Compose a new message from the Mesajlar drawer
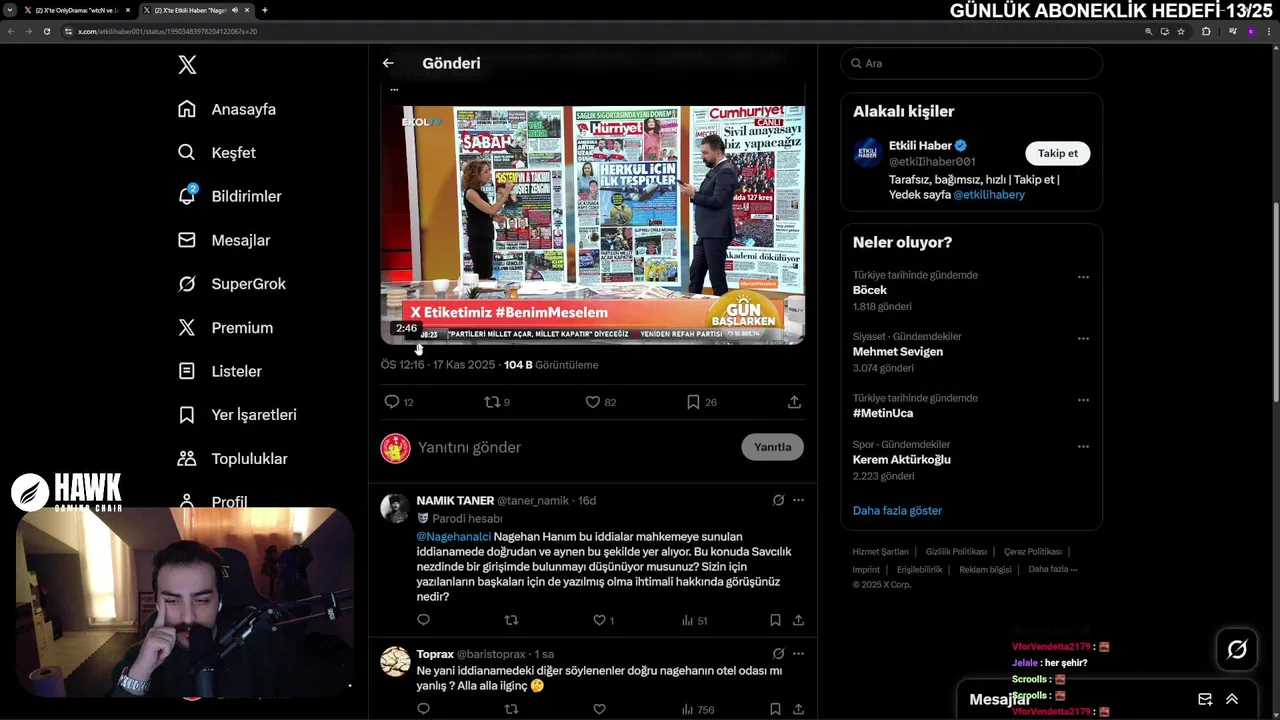Screen dimensions: 1280x720 [1205, 699]
